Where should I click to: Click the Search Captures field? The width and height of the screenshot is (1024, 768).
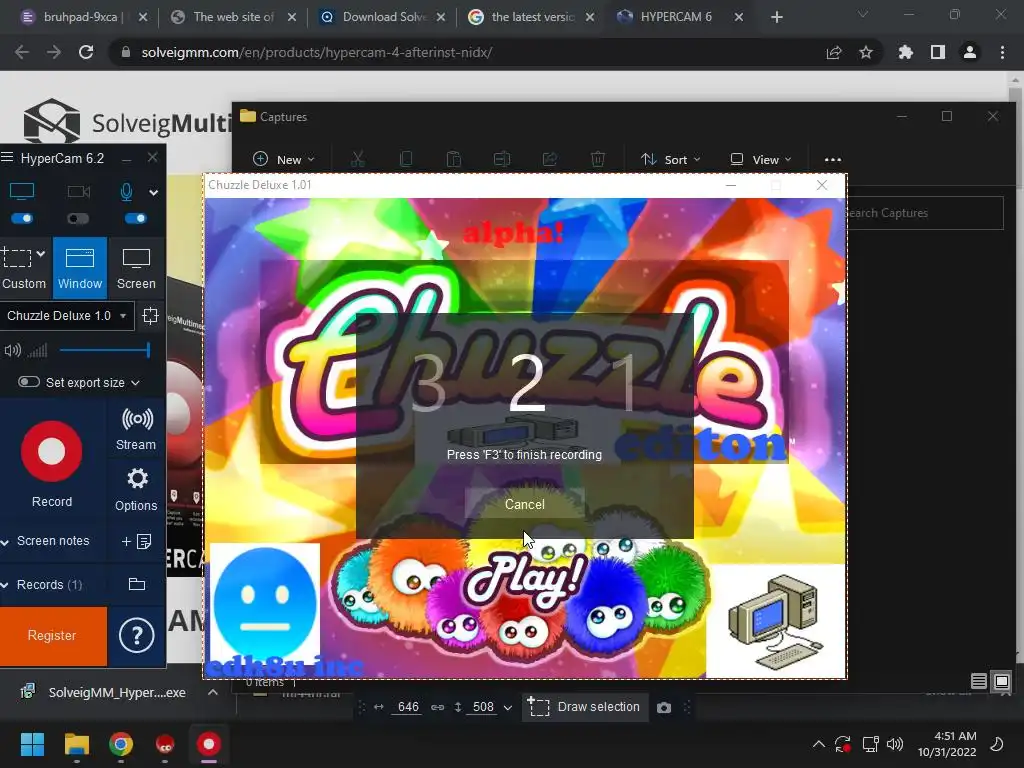(x=925, y=213)
